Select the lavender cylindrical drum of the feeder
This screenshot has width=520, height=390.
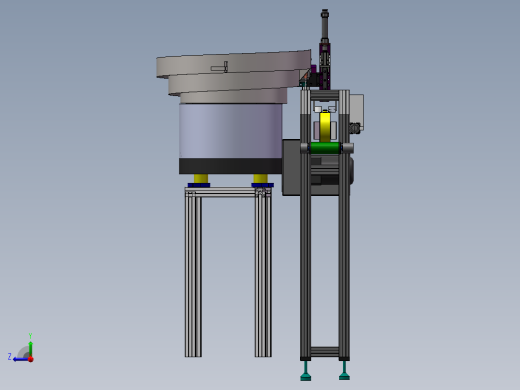tap(231, 131)
